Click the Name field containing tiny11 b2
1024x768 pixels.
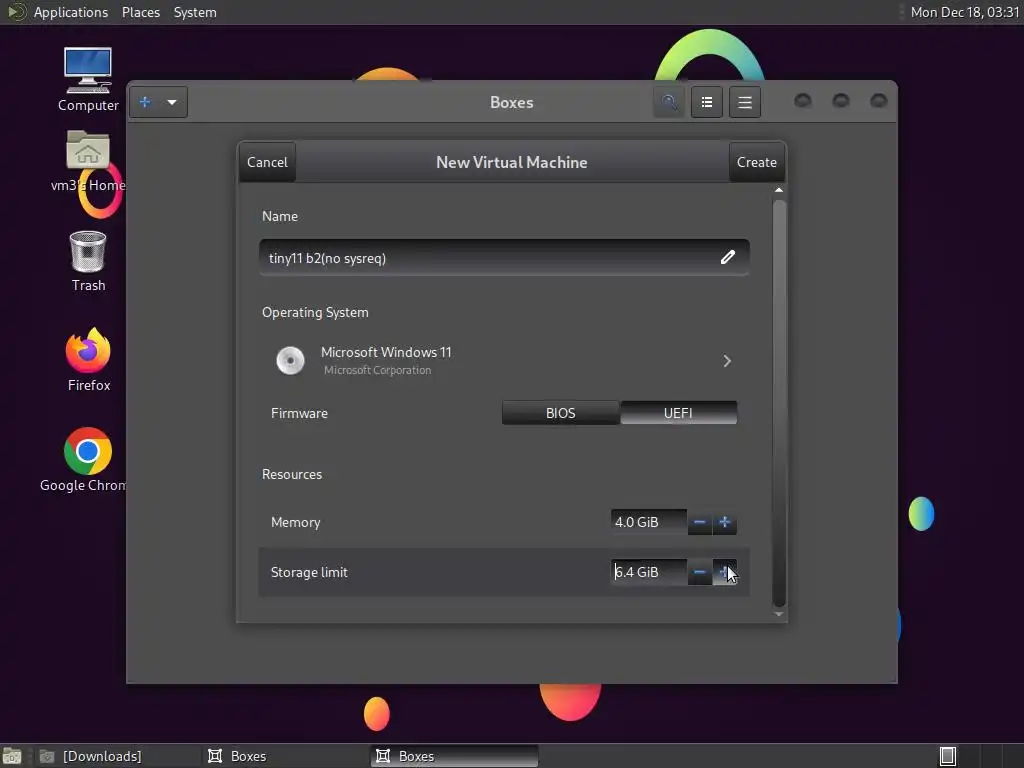tap(504, 258)
